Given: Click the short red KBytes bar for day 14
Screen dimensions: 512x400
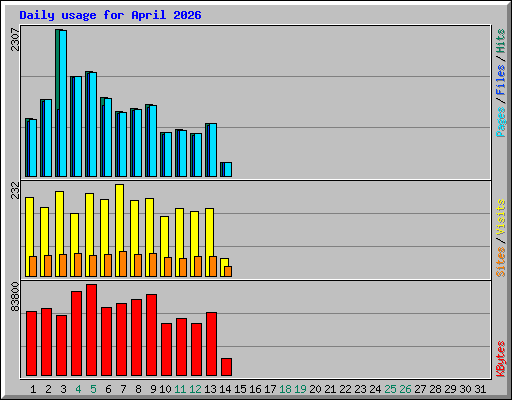Looking at the screenshot, I should [226, 367].
